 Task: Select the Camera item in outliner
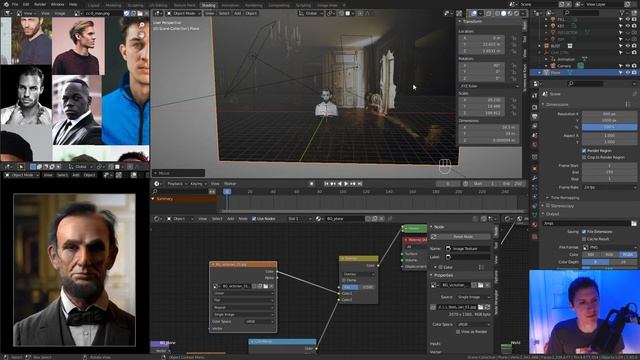tap(564, 66)
